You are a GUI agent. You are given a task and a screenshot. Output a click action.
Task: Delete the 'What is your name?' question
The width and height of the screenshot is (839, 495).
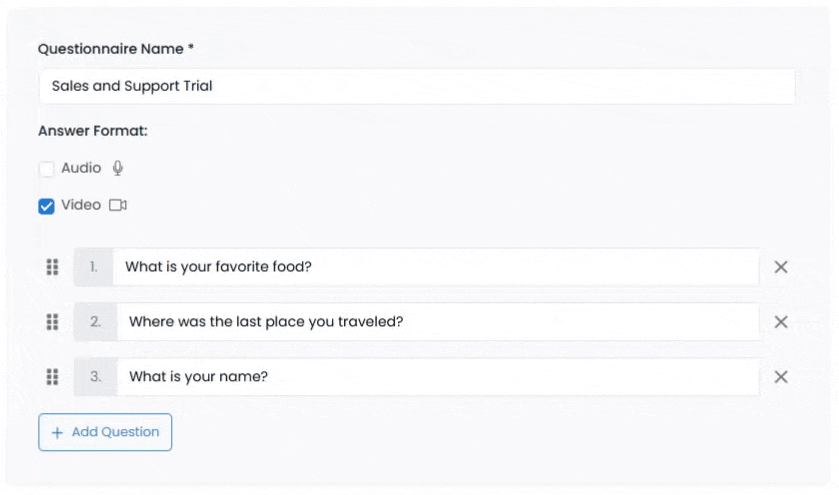point(781,377)
